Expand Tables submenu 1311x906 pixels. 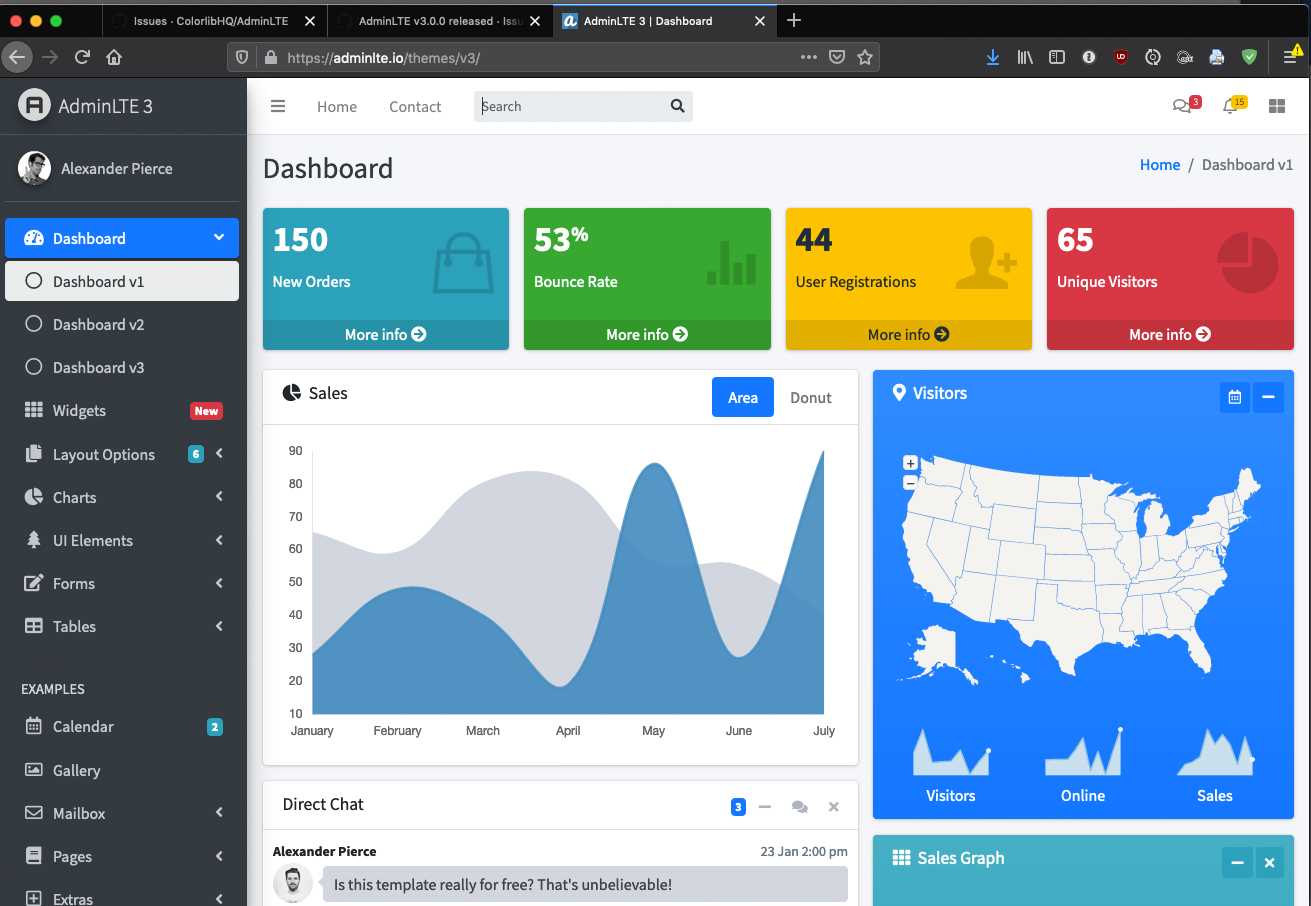(122, 626)
